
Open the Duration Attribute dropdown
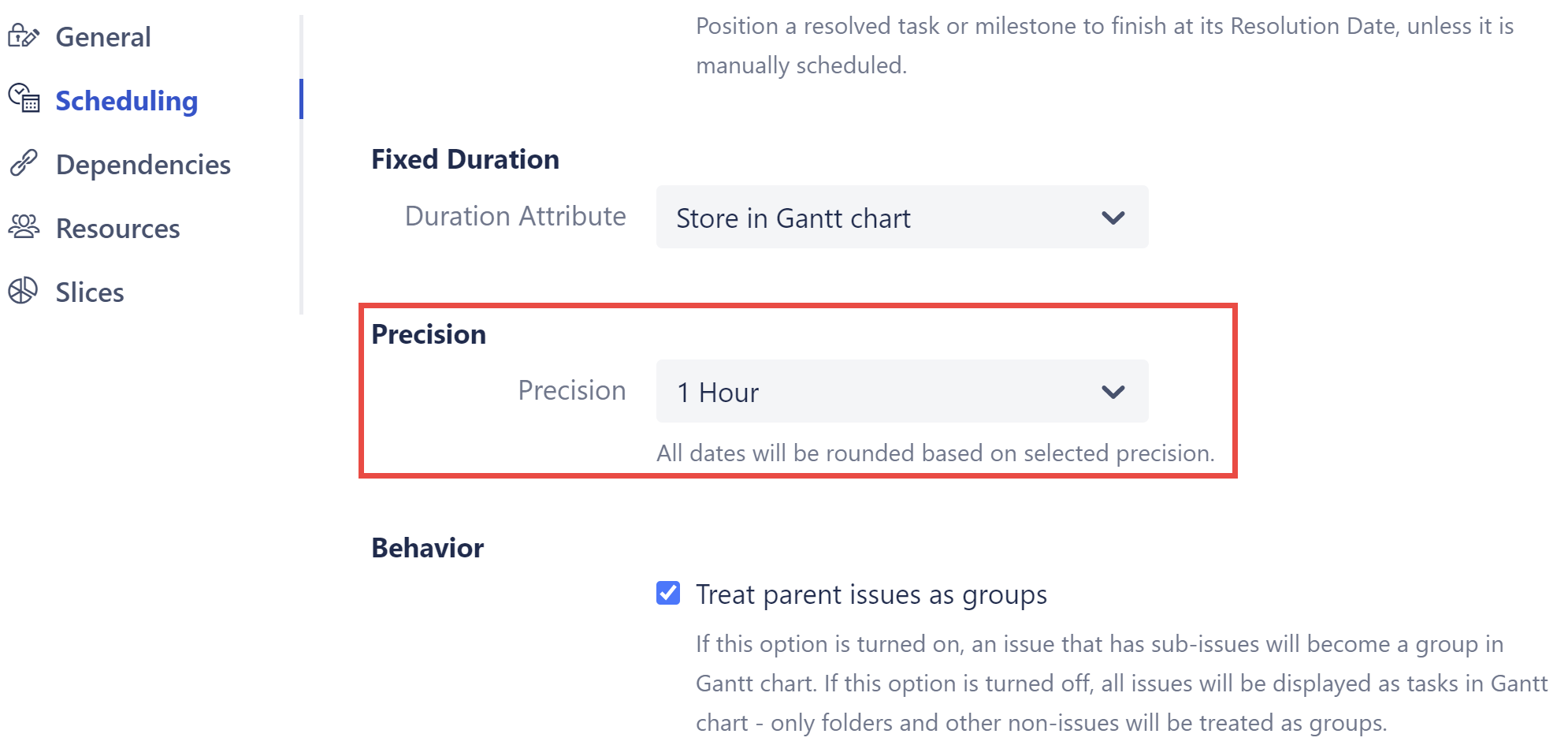pos(901,218)
